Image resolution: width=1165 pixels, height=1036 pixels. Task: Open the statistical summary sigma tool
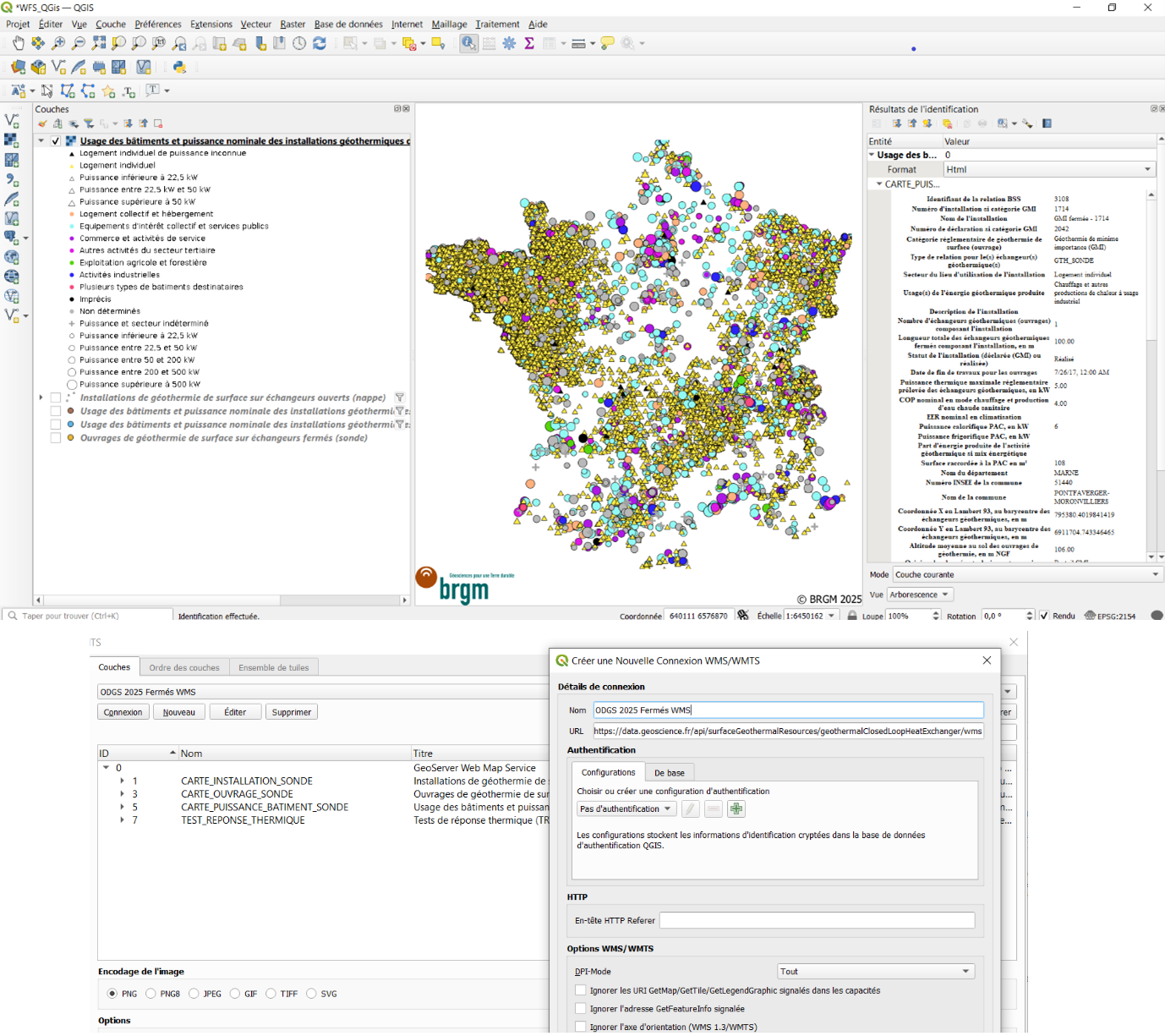[x=529, y=43]
